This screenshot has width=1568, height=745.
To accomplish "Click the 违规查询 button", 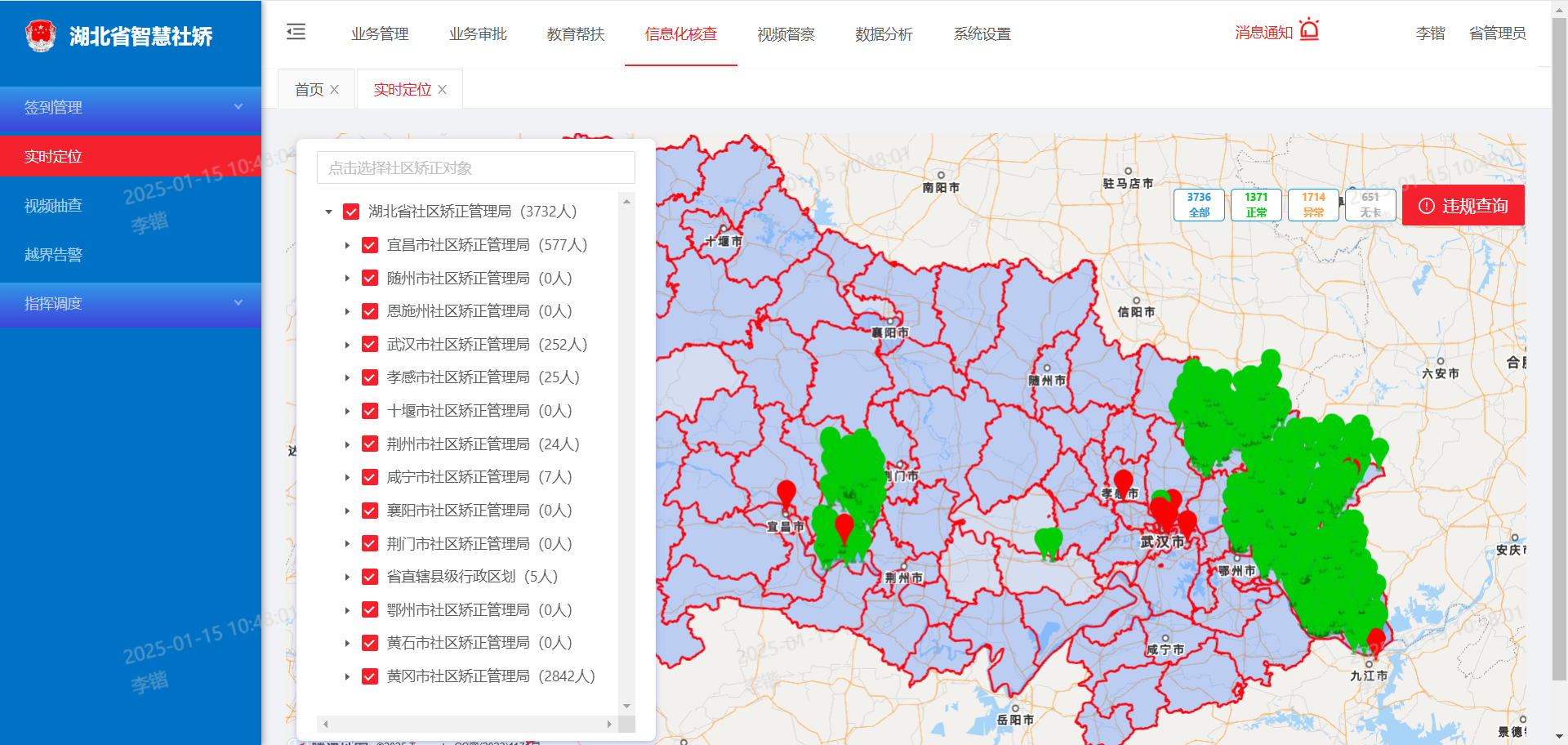I will pos(1463,206).
